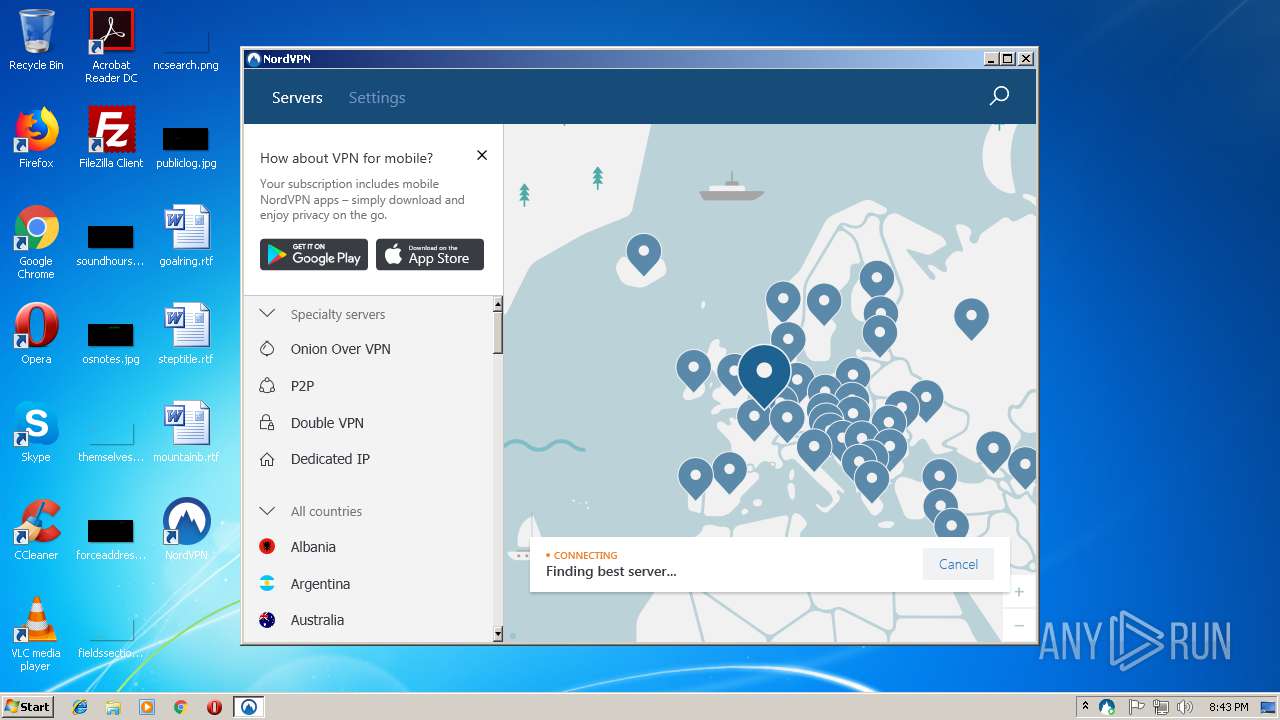Open Internet Explorer from taskbar
1280x720 pixels.
(x=80, y=707)
